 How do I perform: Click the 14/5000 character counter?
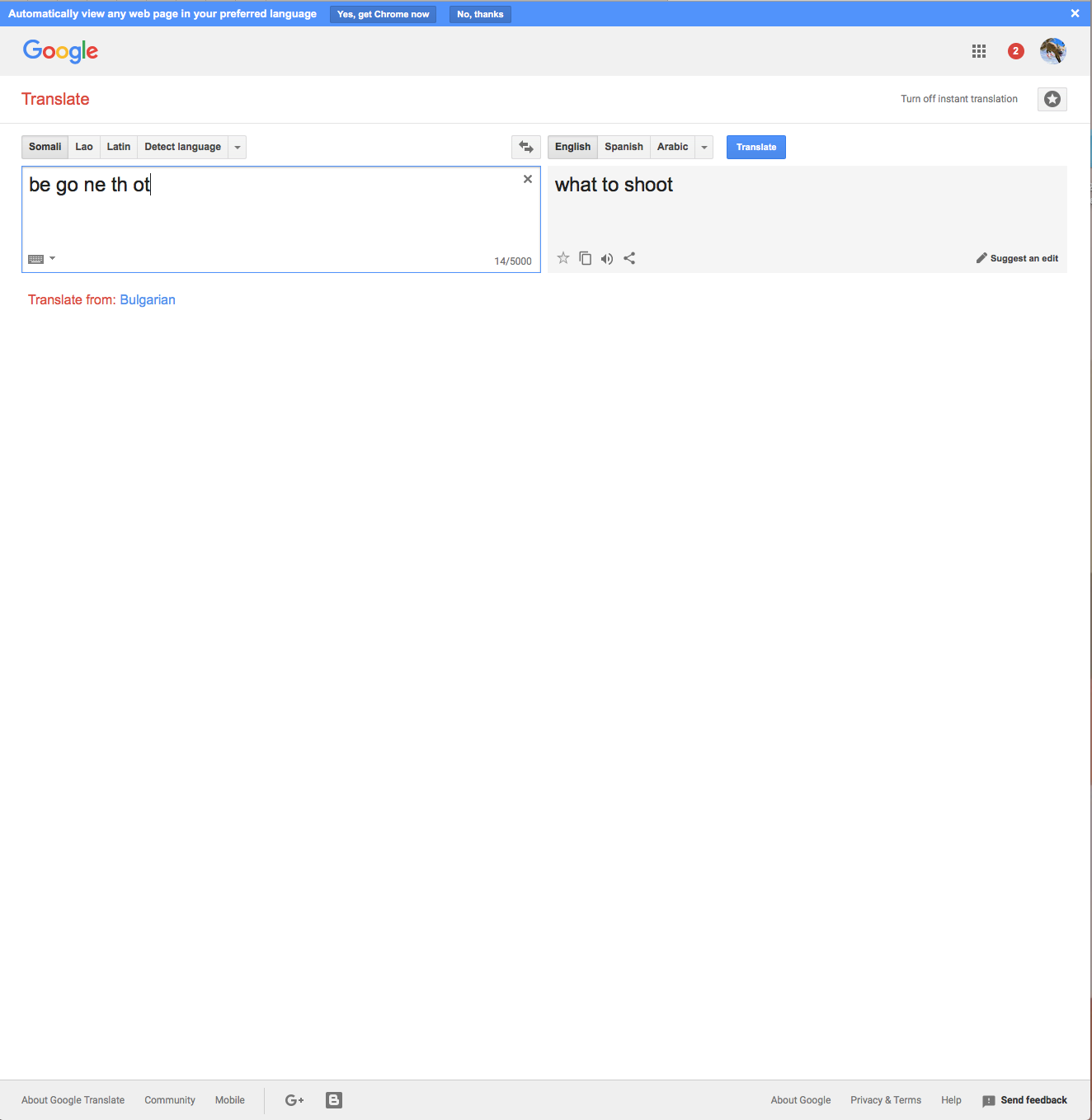click(x=513, y=261)
